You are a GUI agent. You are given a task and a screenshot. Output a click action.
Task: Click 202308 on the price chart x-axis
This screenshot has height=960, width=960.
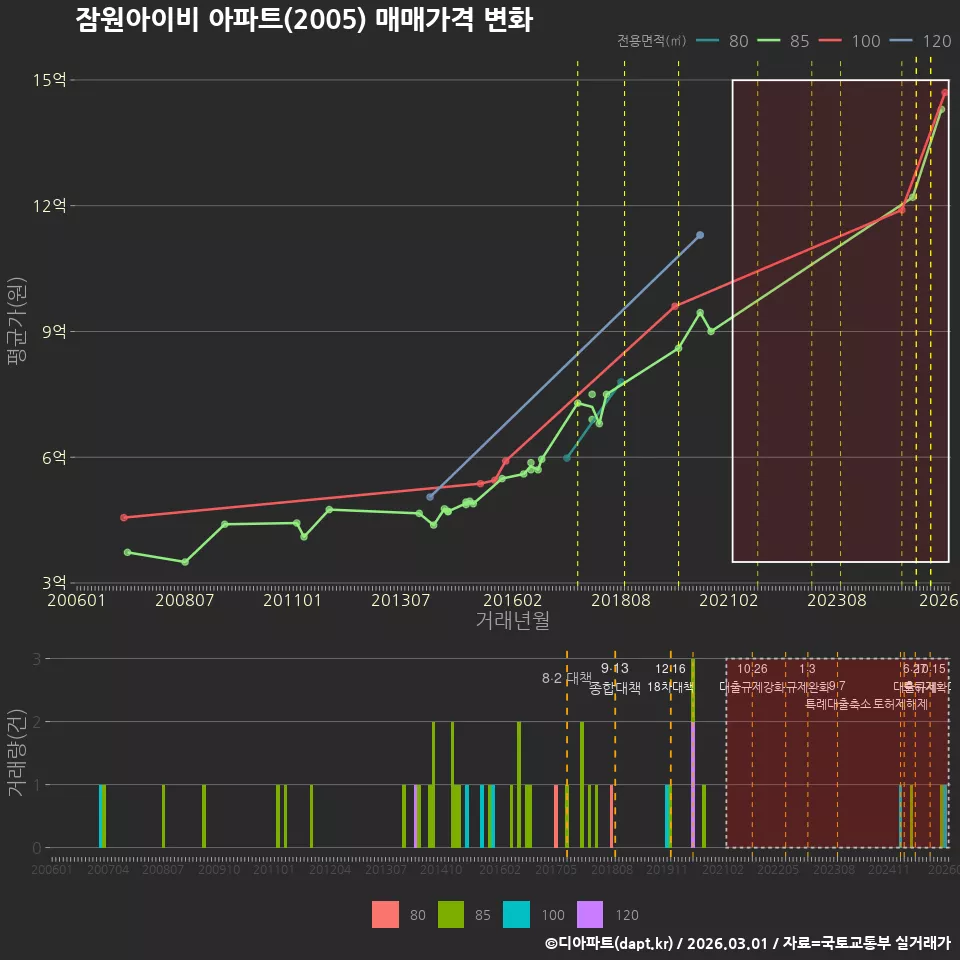(x=837, y=600)
